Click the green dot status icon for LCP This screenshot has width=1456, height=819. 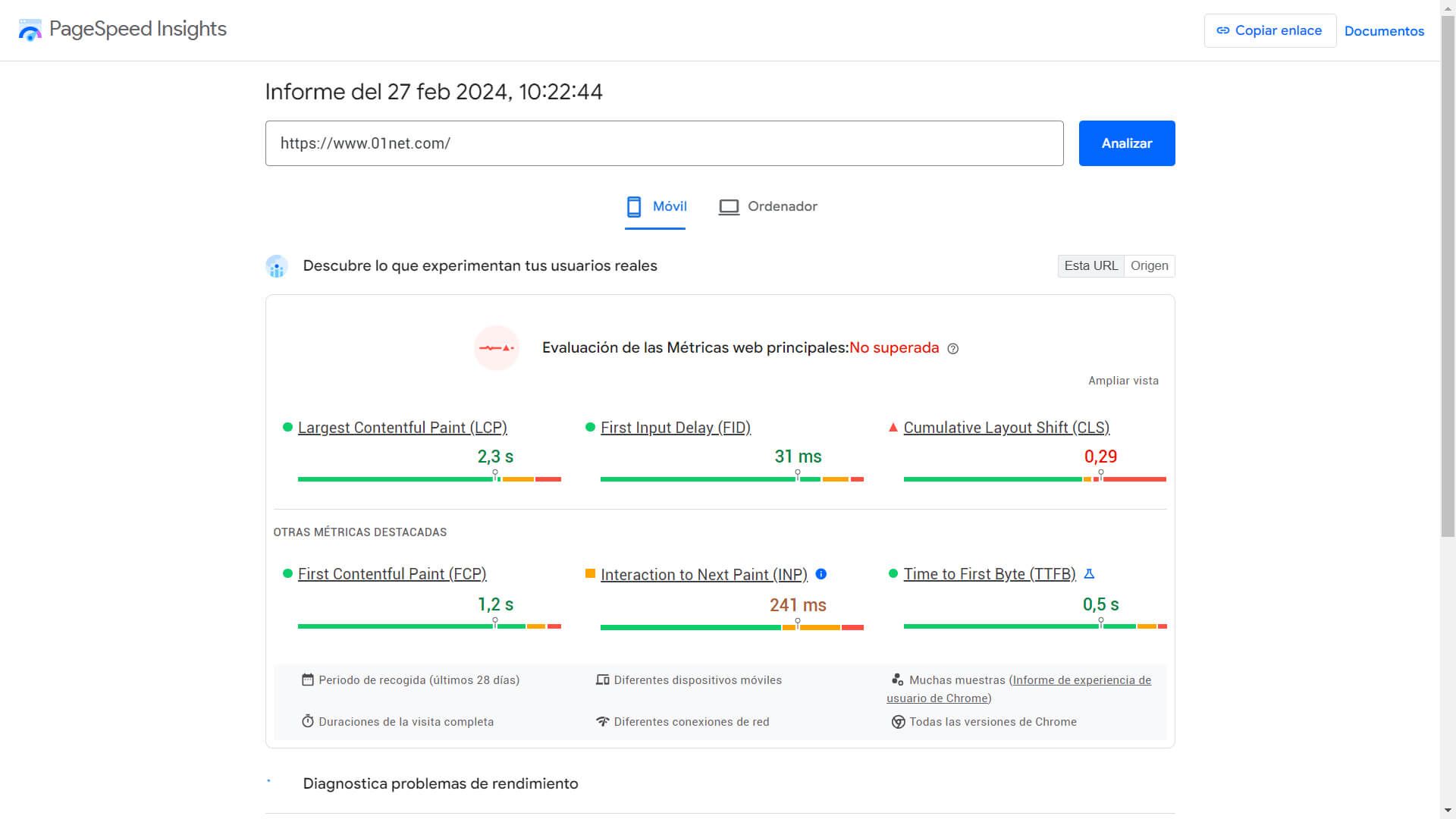tap(287, 427)
